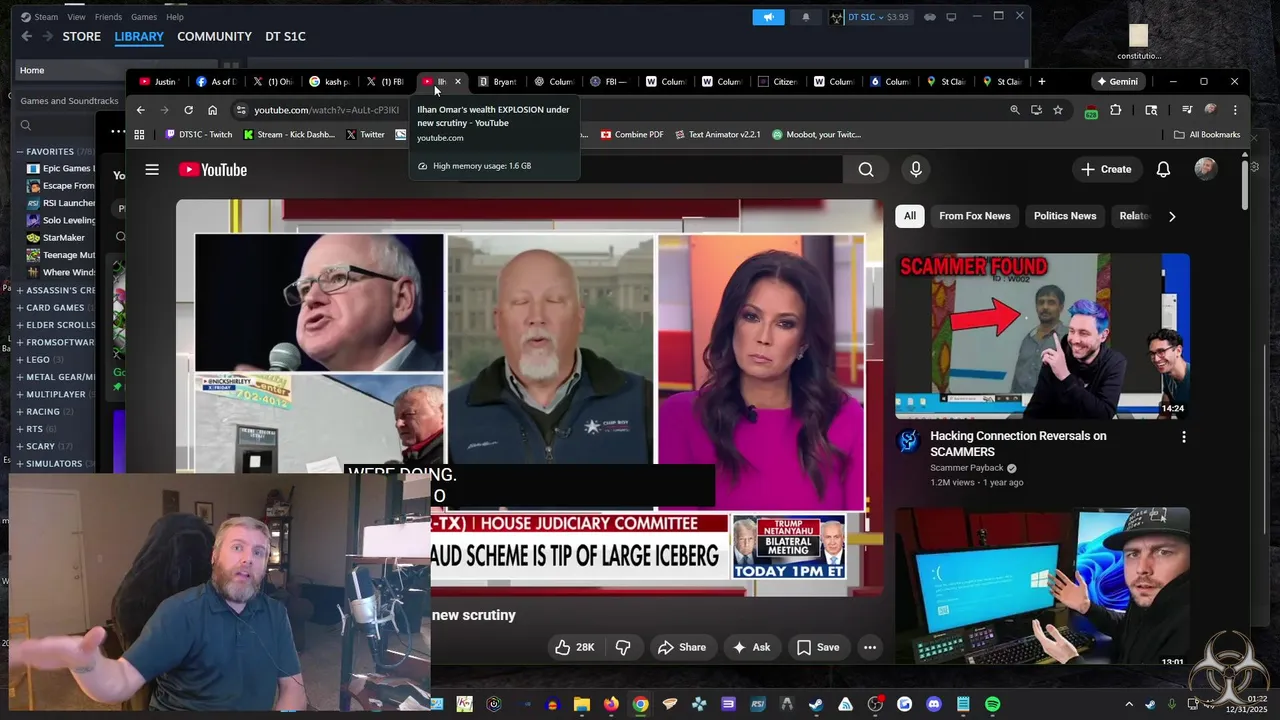Open options menu for Hacking Connection Reversals video
Screen dimensions: 1280x720
(1184, 437)
